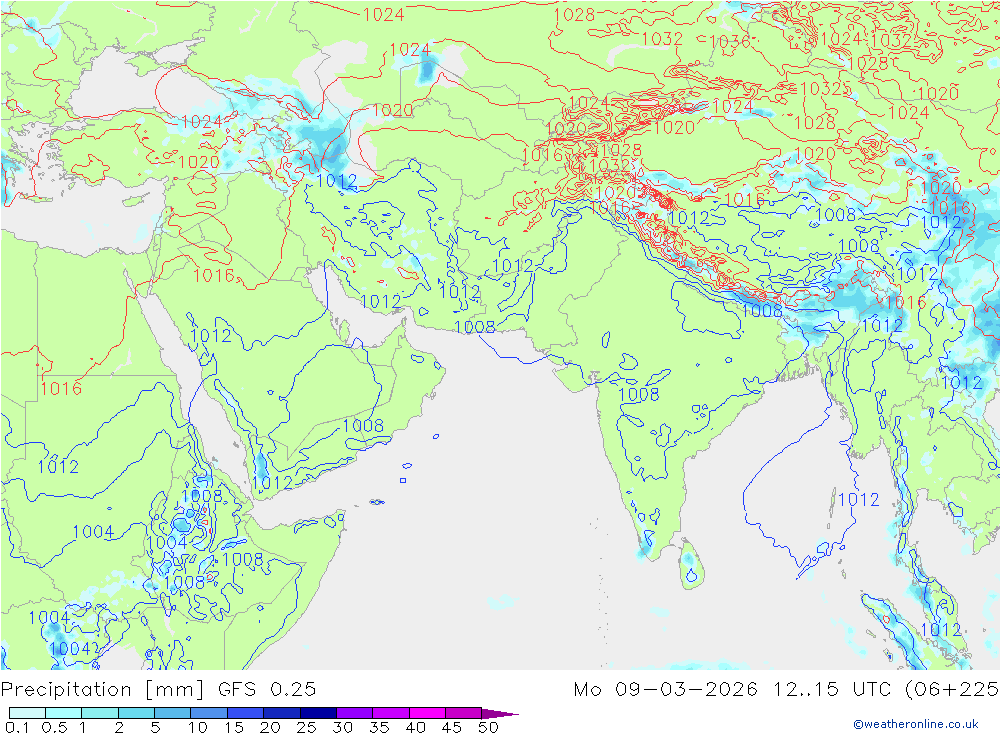Image resolution: width=1000 pixels, height=733 pixels.
Task: Click the '45' legend scale value
Action: (x=452, y=727)
